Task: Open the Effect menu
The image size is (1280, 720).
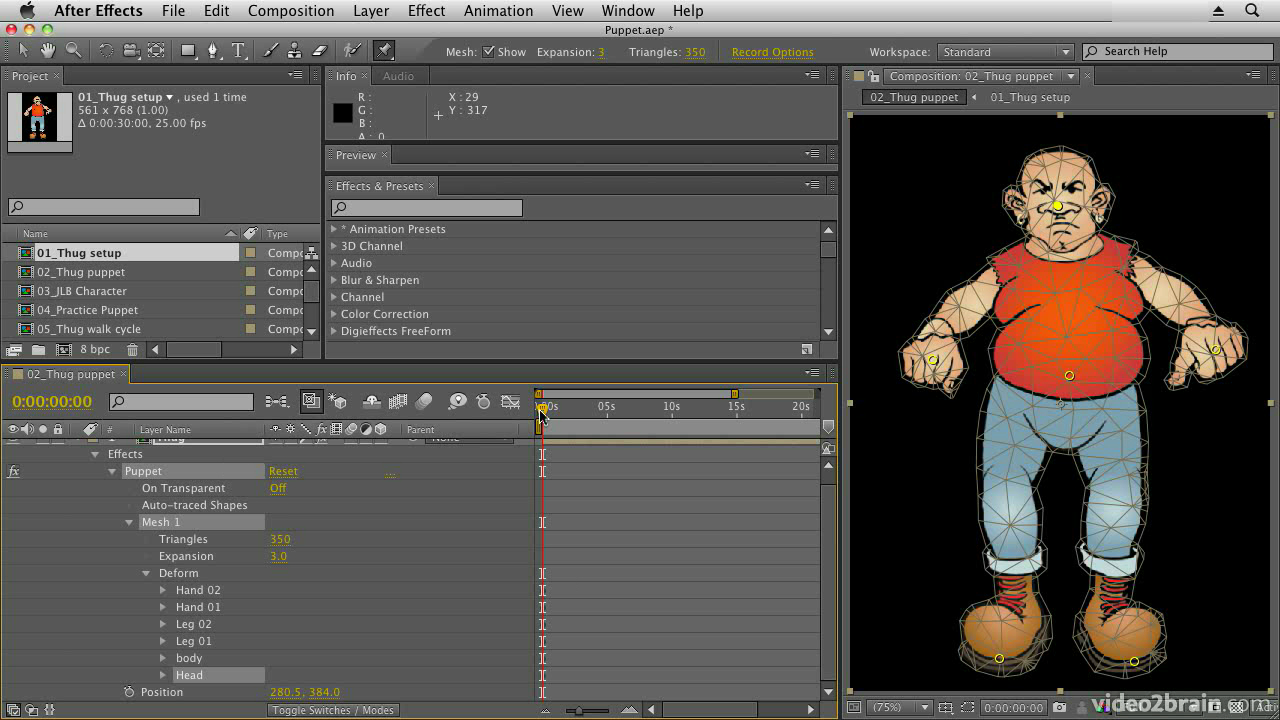Action: (x=426, y=11)
